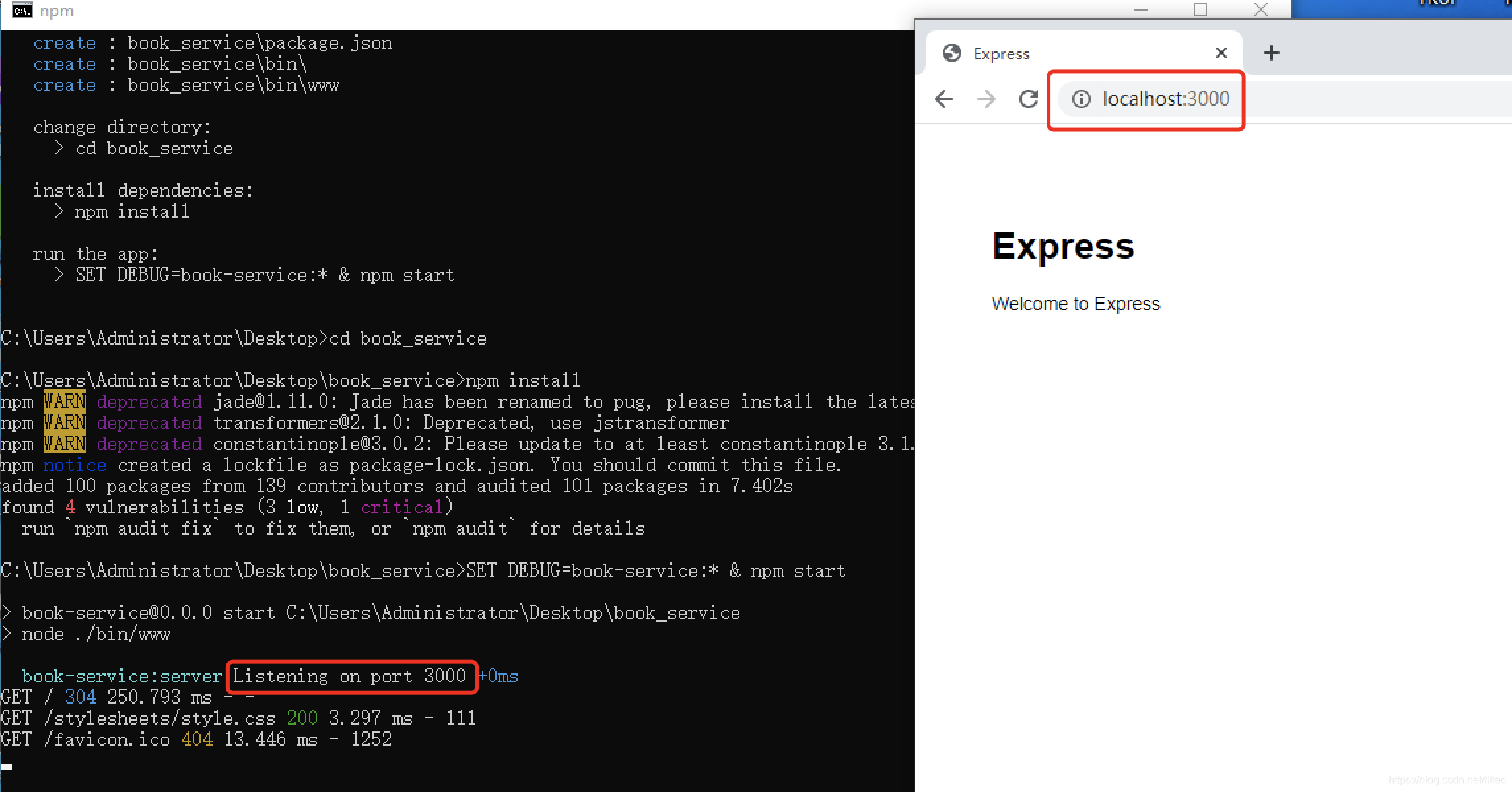
Task: Select the Express tab in browser
Action: tap(1083, 53)
